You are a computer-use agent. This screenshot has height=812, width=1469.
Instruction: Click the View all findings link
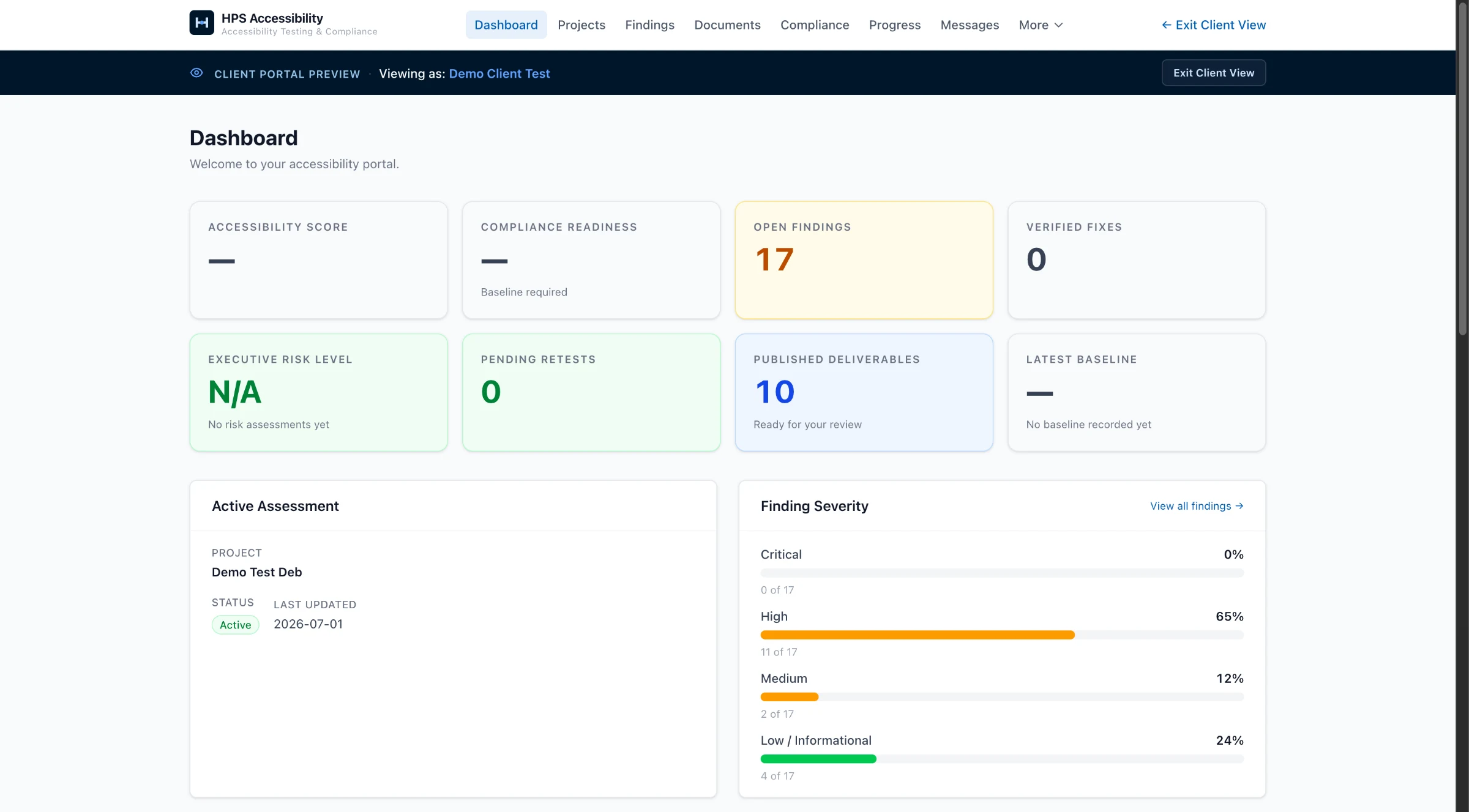click(x=1197, y=506)
